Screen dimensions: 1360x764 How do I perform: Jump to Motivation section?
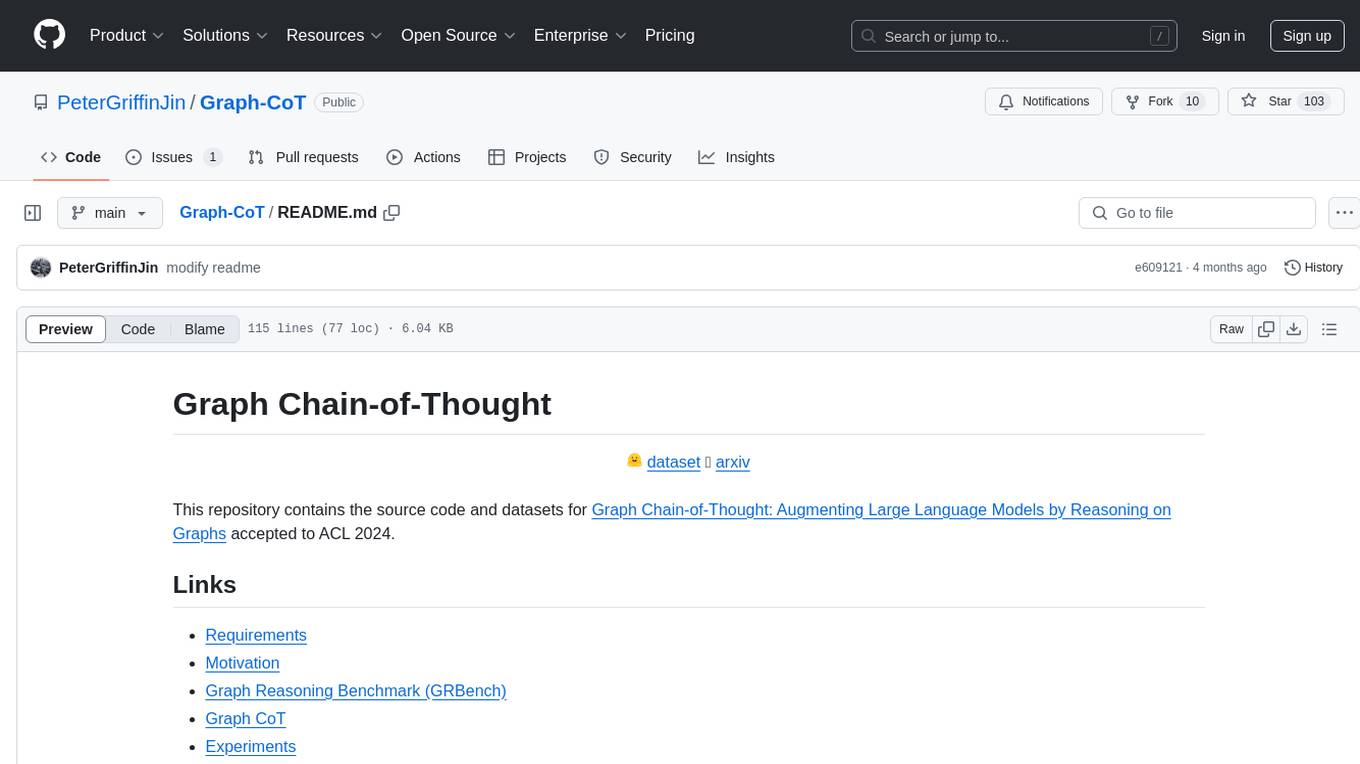tap(242, 663)
